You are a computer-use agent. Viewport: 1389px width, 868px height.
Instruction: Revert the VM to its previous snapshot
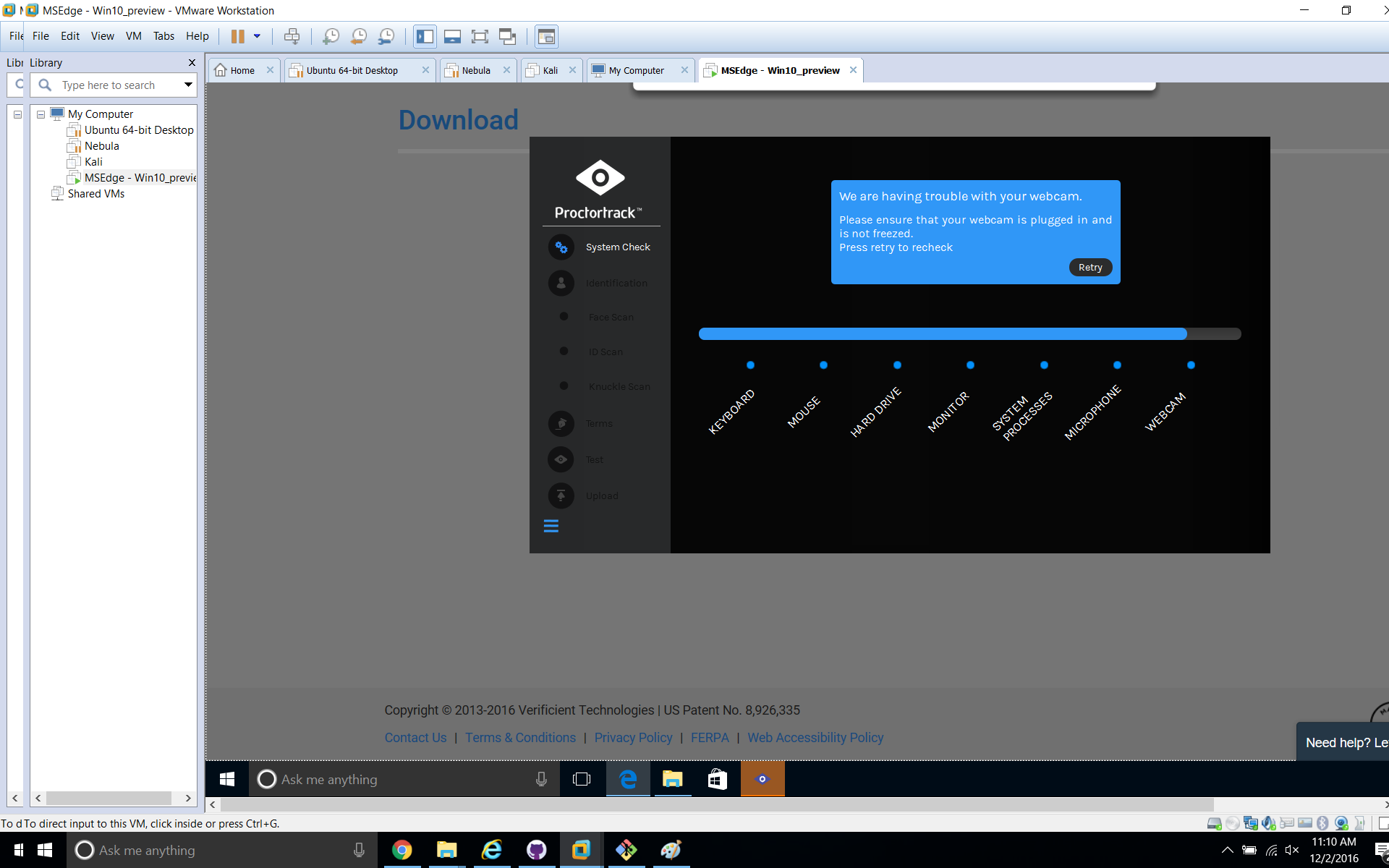pos(358,36)
